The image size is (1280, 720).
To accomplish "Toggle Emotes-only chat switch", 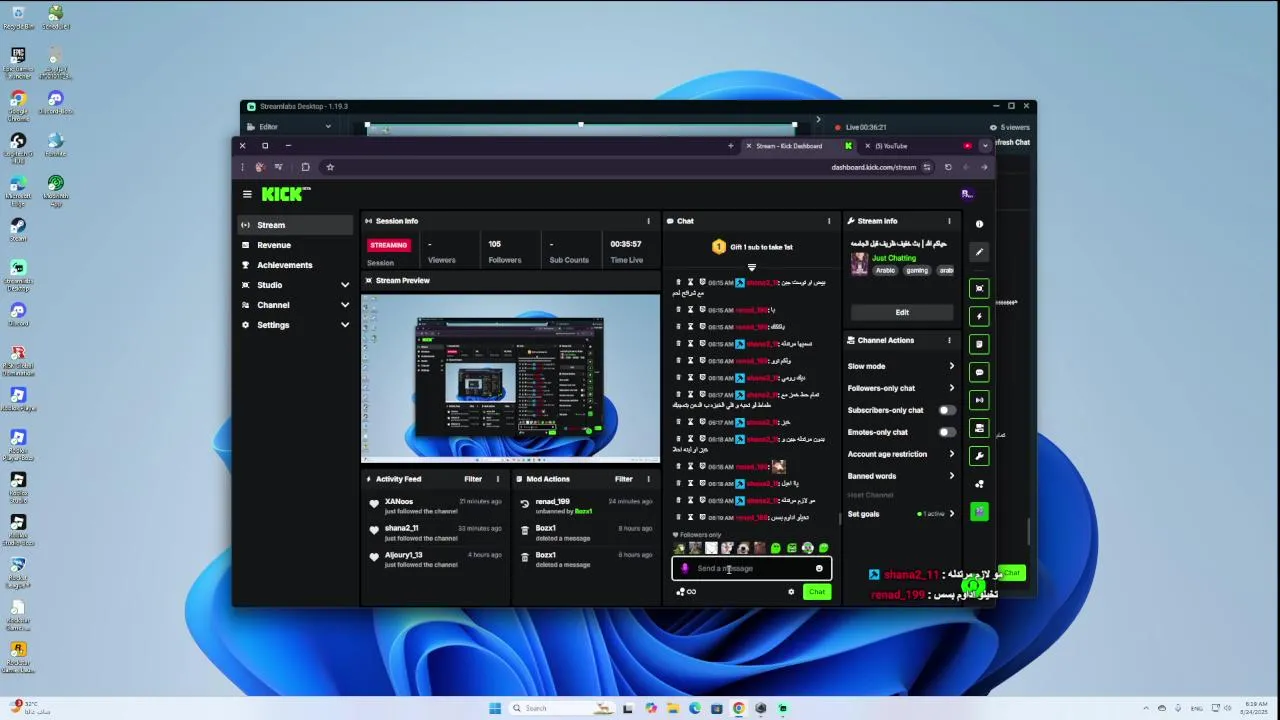I will (x=946, y=432).
